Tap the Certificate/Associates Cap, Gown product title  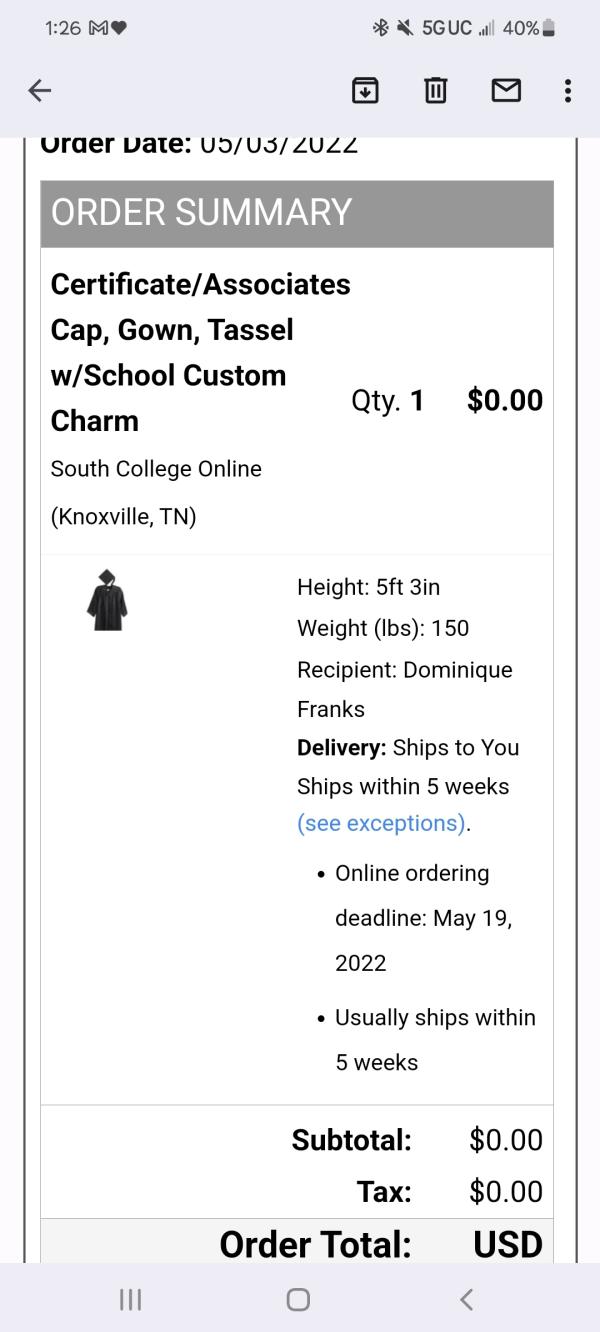click(x=200, y=352)
